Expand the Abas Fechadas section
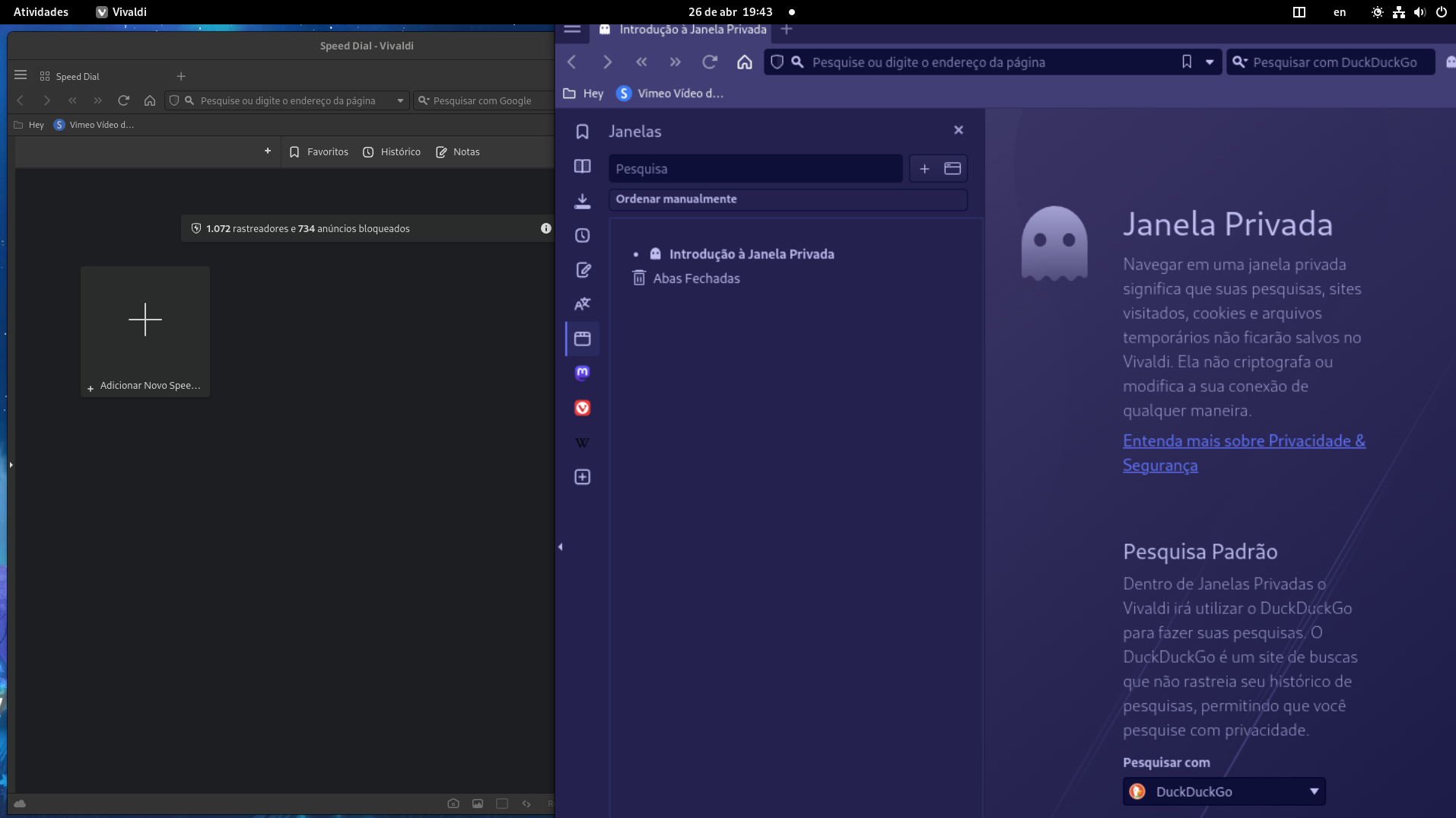Image resolution: width=1456 pixels, height=818 pixels. pyautogui.click(x=696, y=279)
